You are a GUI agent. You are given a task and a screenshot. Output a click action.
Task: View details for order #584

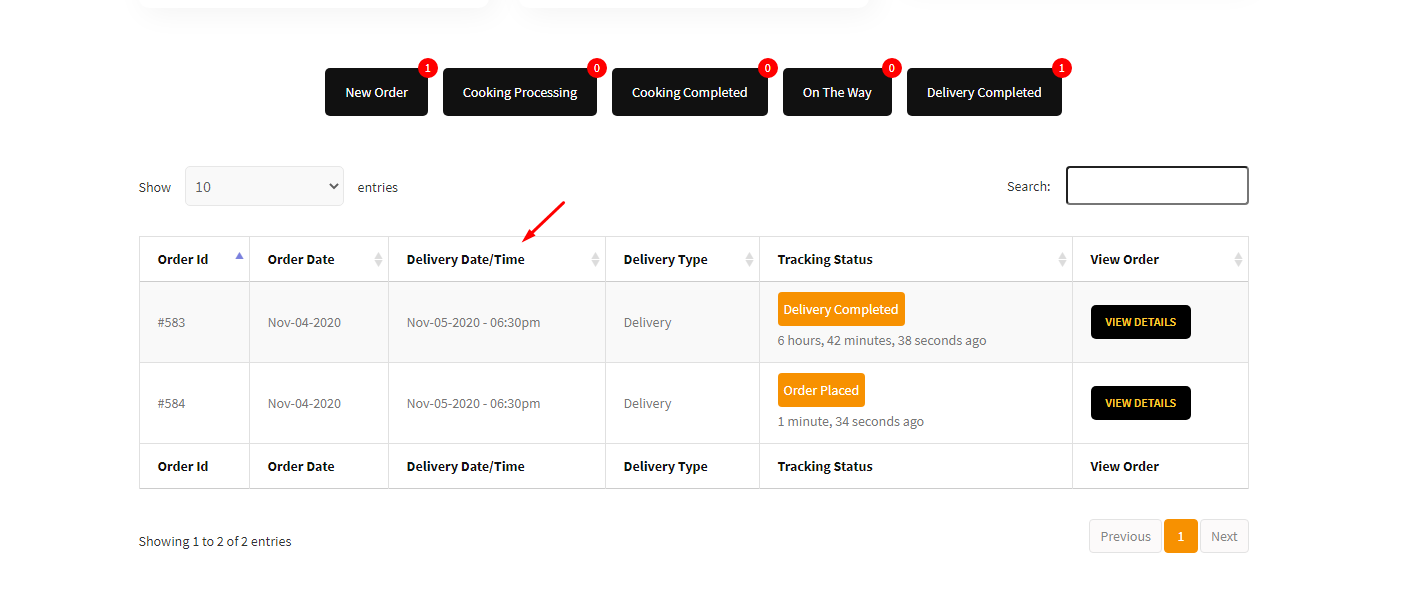pos(1140,403)
